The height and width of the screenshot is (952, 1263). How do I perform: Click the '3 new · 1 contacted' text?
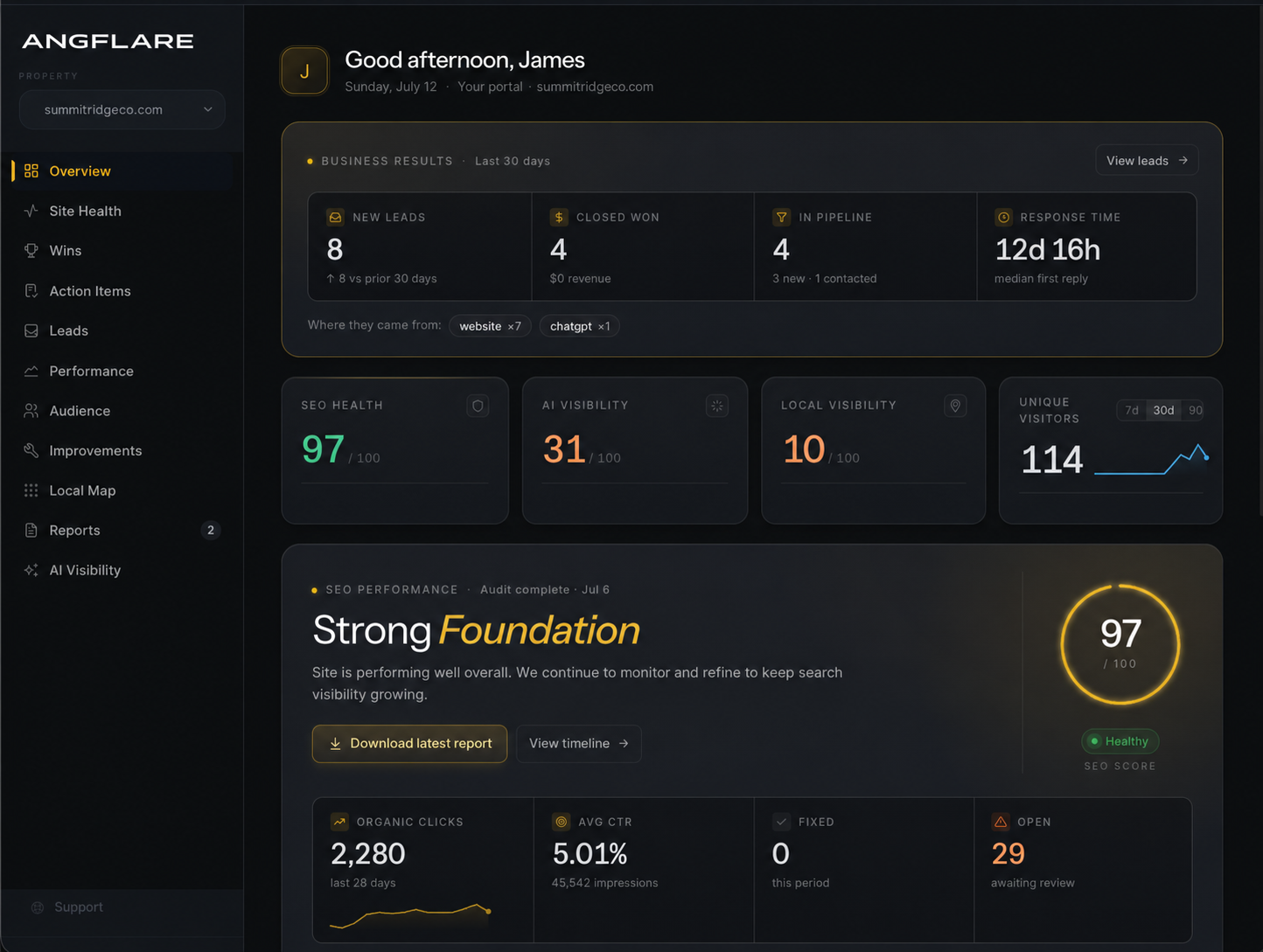pos(825,279)
